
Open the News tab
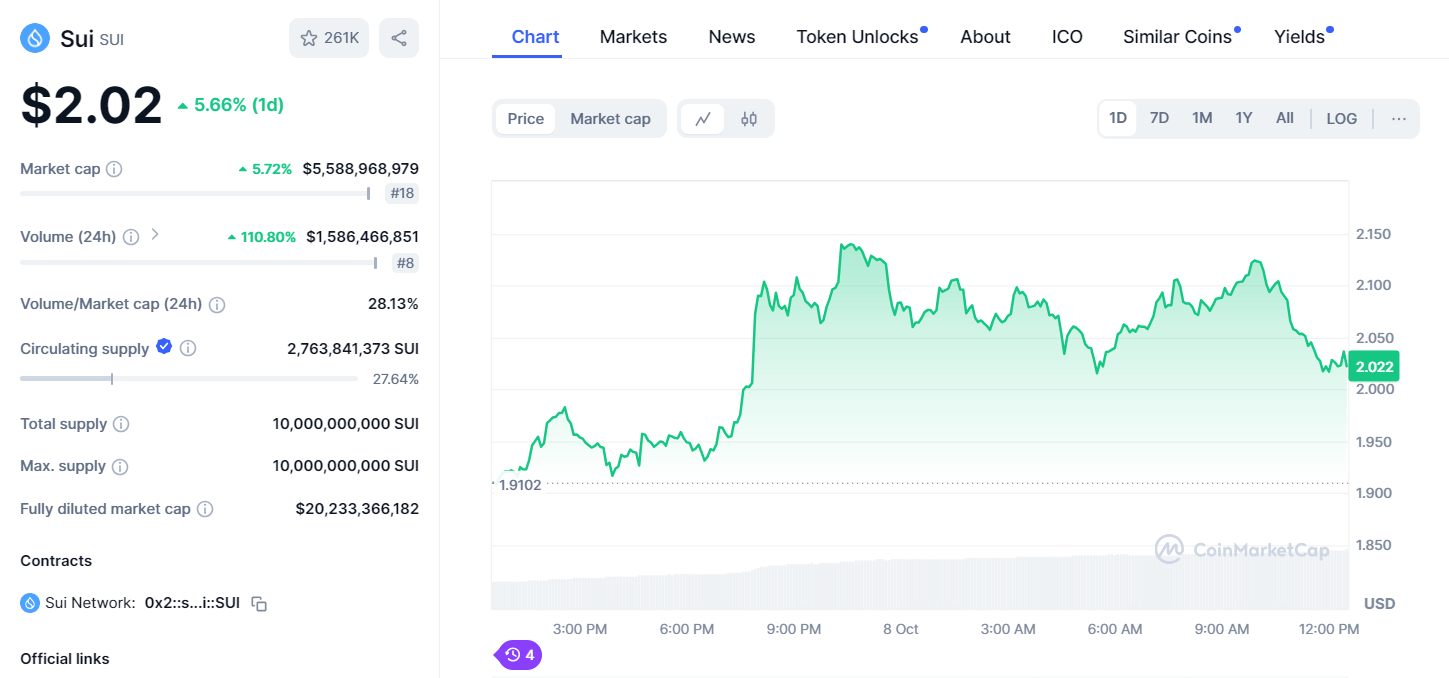(732, 37)
